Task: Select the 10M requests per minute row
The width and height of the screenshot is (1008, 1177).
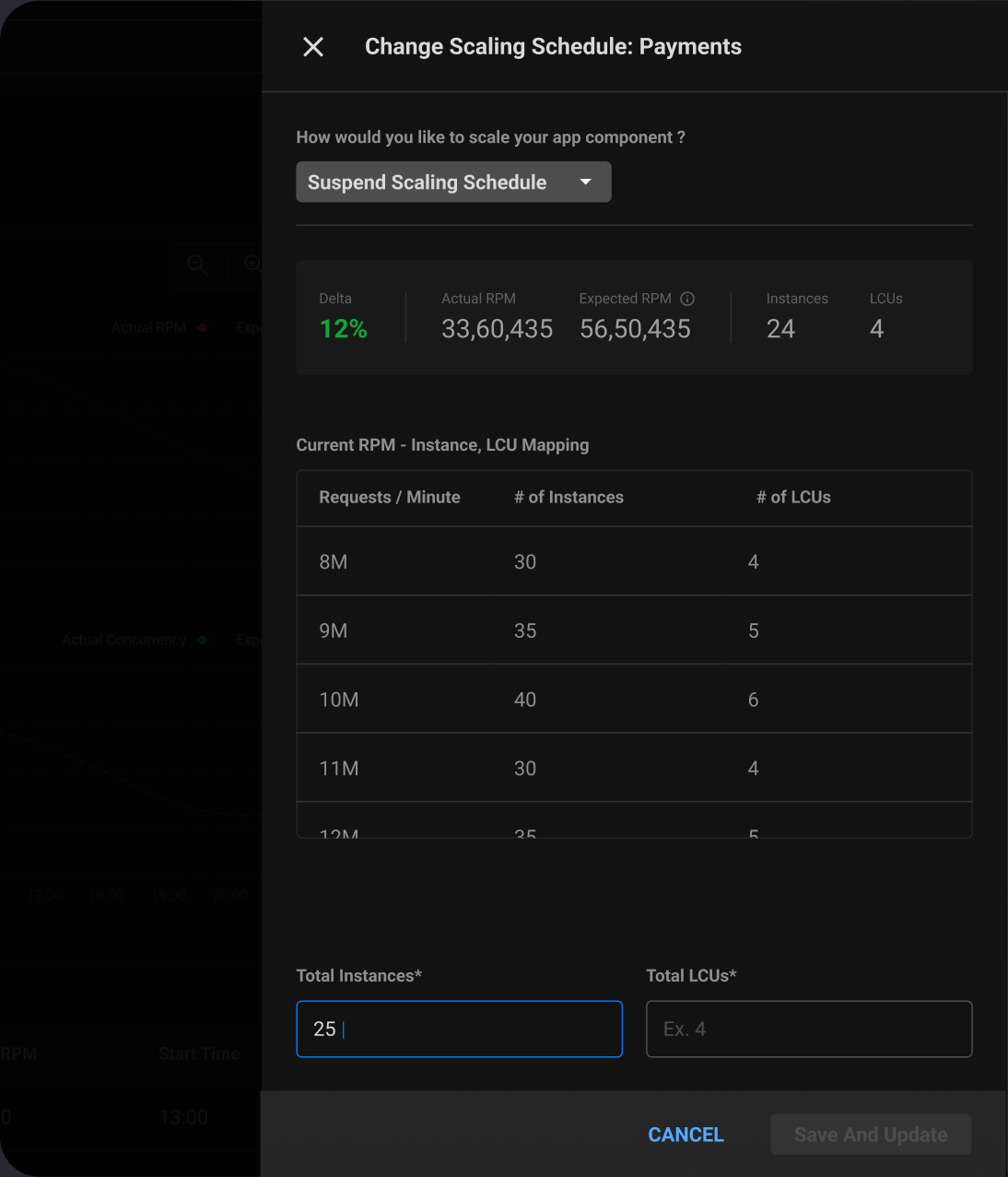Action: point(634,699)
